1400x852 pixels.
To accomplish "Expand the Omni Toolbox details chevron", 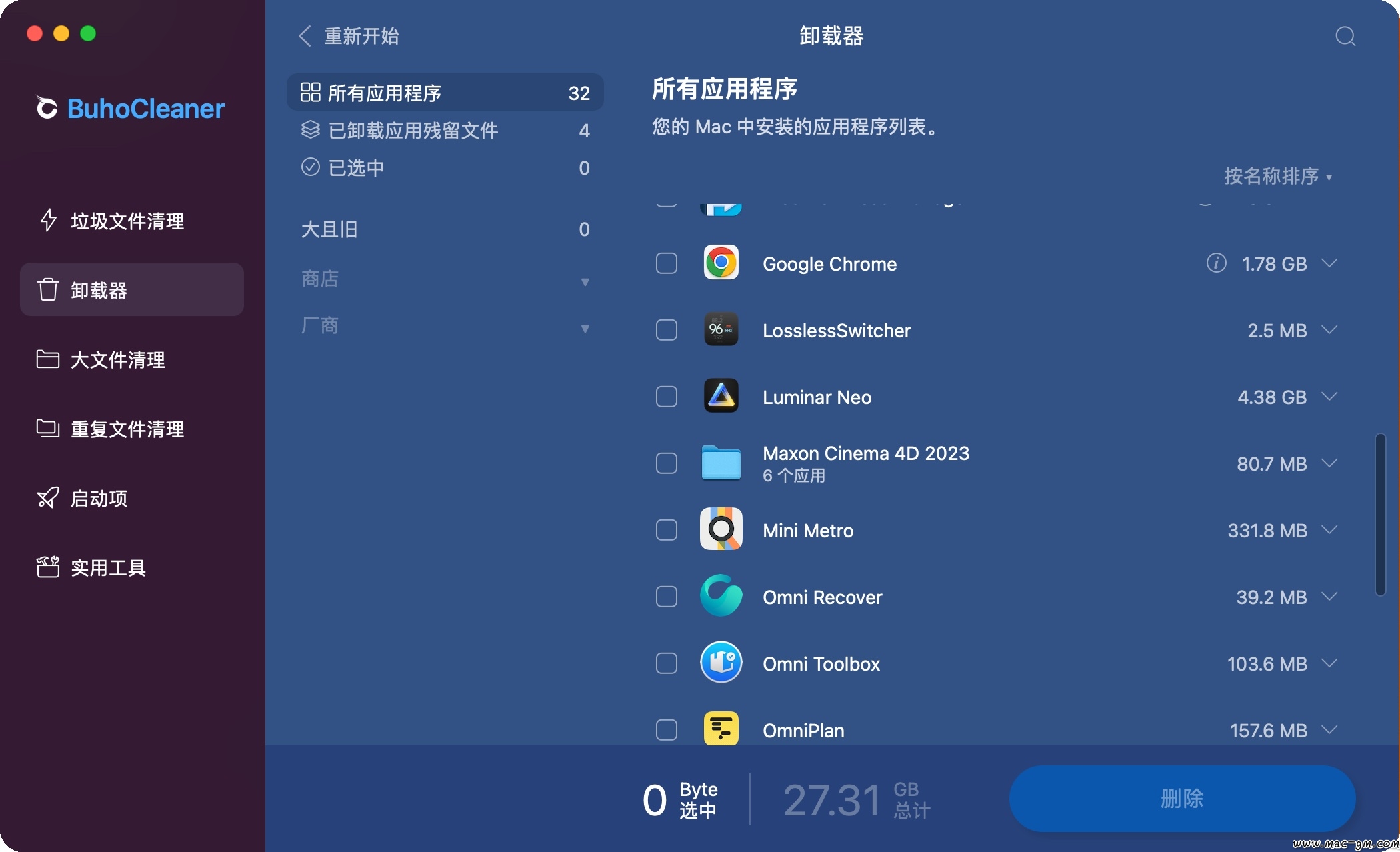I will point(1329,663).
